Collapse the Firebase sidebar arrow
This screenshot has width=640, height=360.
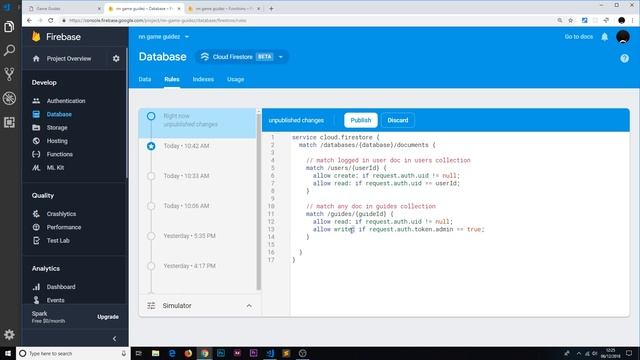click(x=114, y=338)
